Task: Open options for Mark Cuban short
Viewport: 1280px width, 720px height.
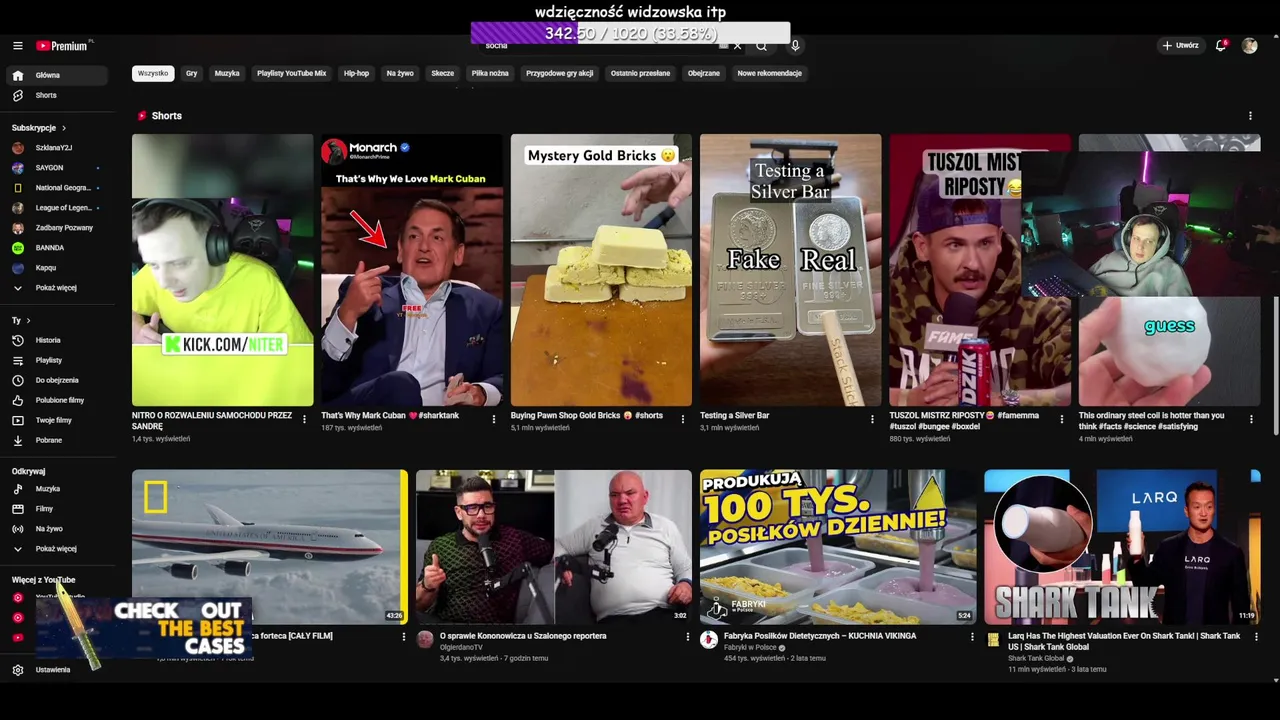Action: [493, 419]
